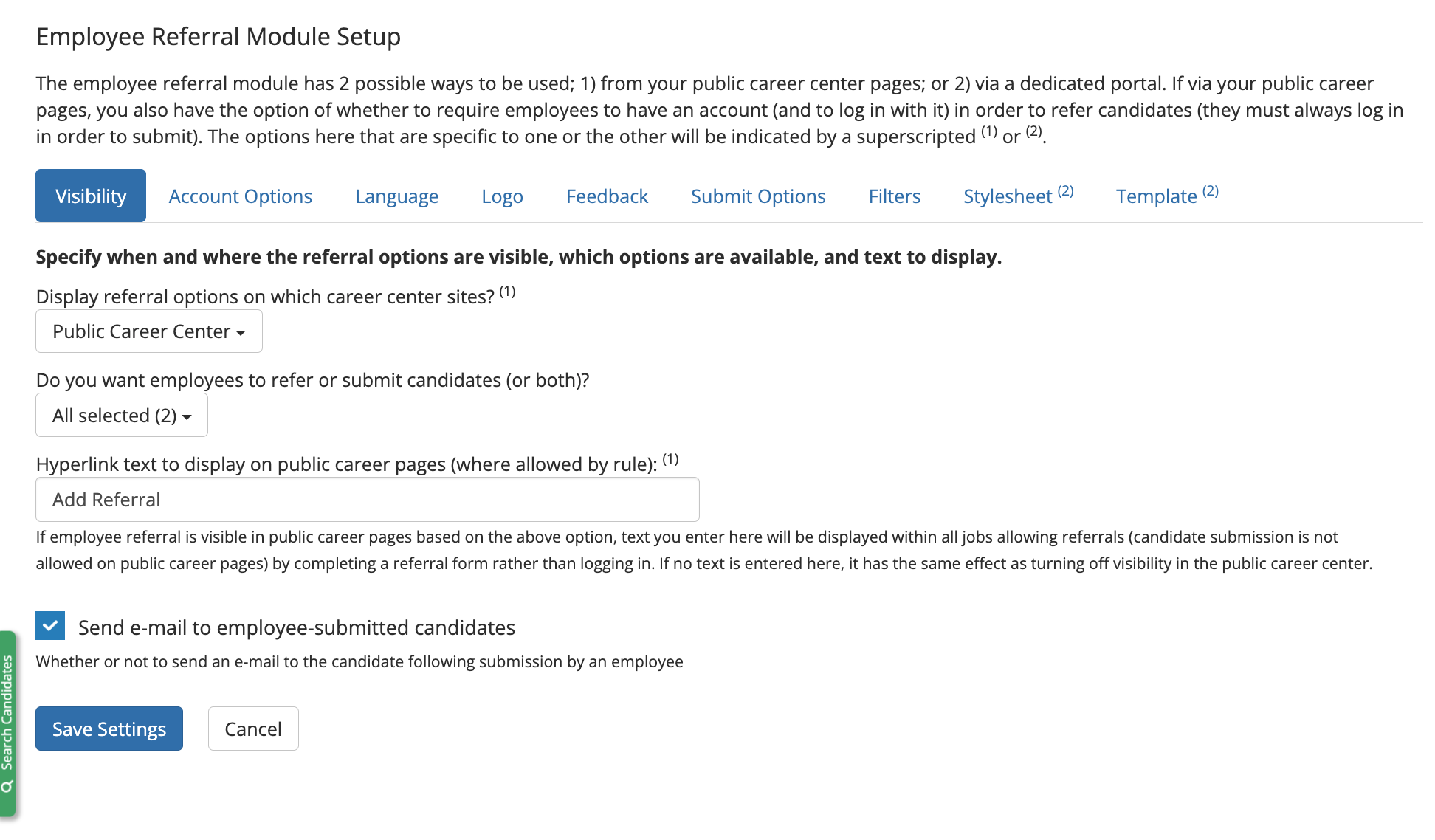Viewport: 1435px width, 840px height.
Task: Open the Submit Options tab
Action: click(x=758, y=196)
